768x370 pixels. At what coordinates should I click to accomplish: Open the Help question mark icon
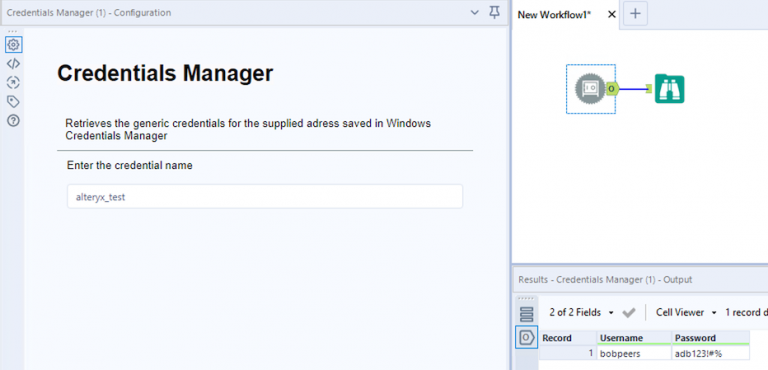13,121
